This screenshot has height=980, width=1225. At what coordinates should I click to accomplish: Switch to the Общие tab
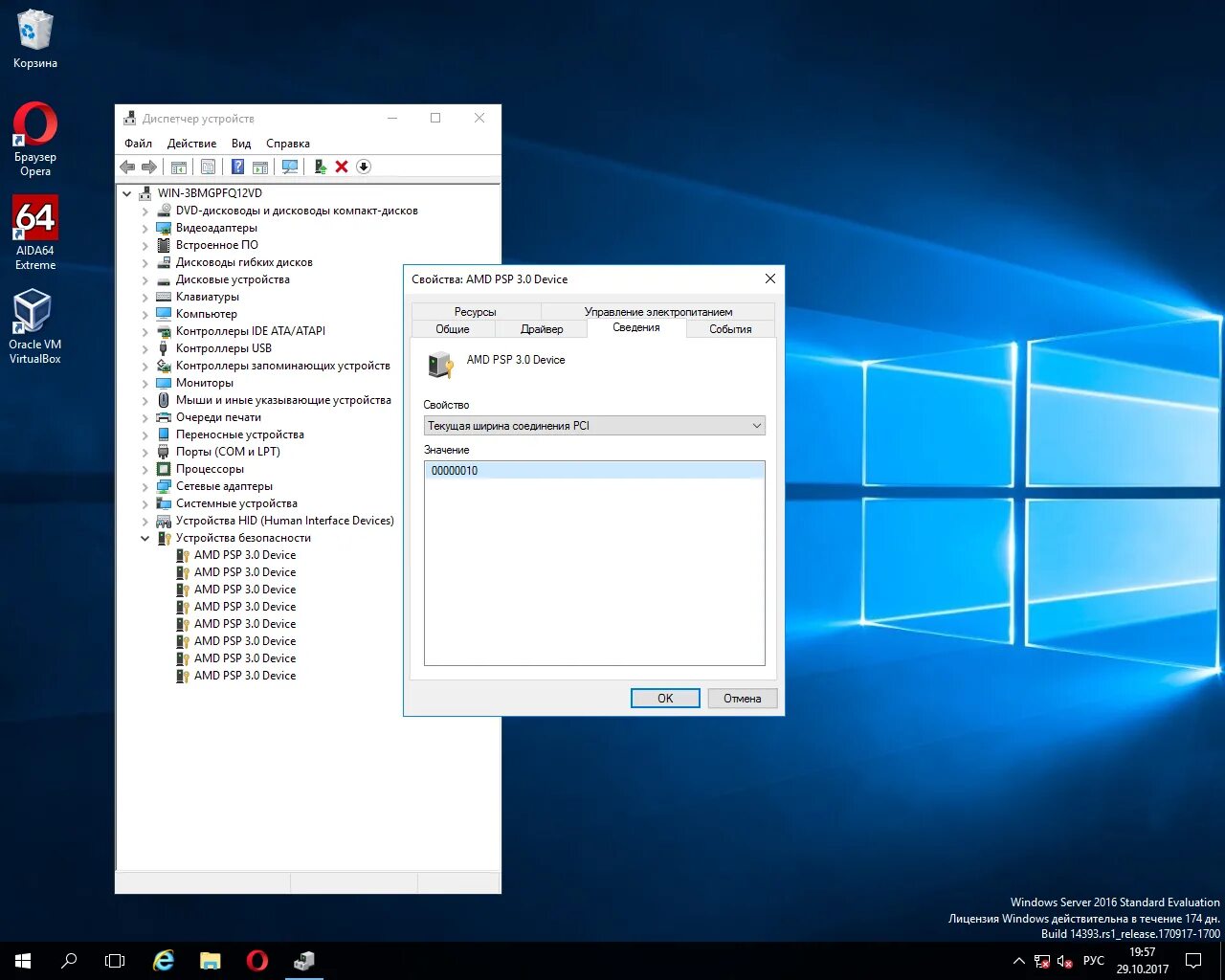point(453,329)
